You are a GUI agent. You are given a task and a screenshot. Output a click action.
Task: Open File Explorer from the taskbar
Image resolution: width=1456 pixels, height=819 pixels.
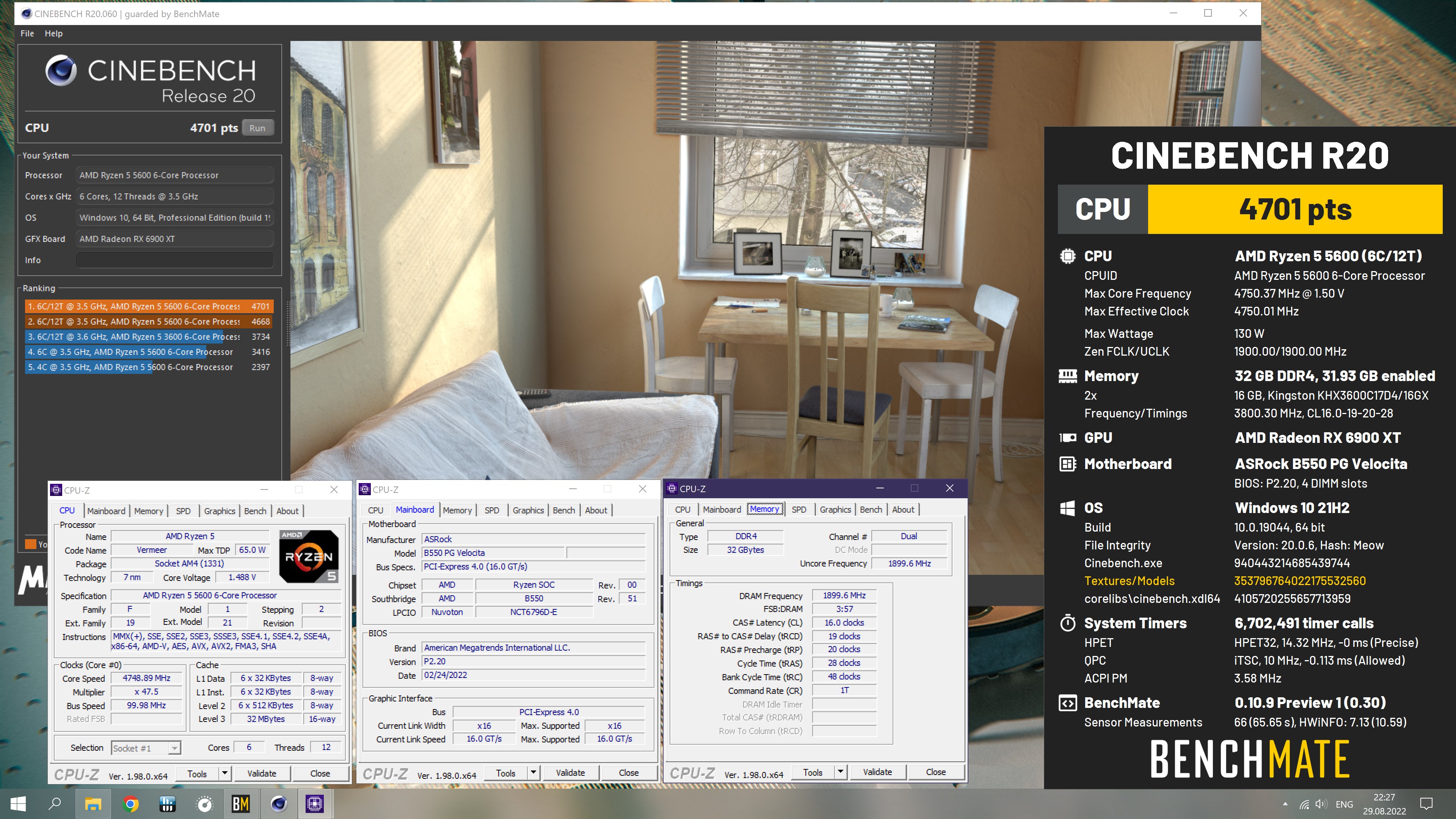(93, 804)
